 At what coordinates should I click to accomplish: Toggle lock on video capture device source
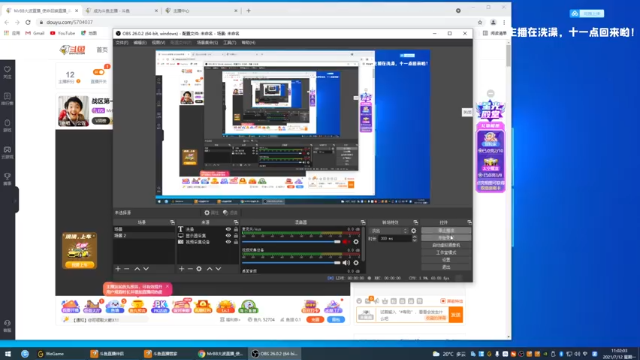pyautogui.click(x=236, y=242)
